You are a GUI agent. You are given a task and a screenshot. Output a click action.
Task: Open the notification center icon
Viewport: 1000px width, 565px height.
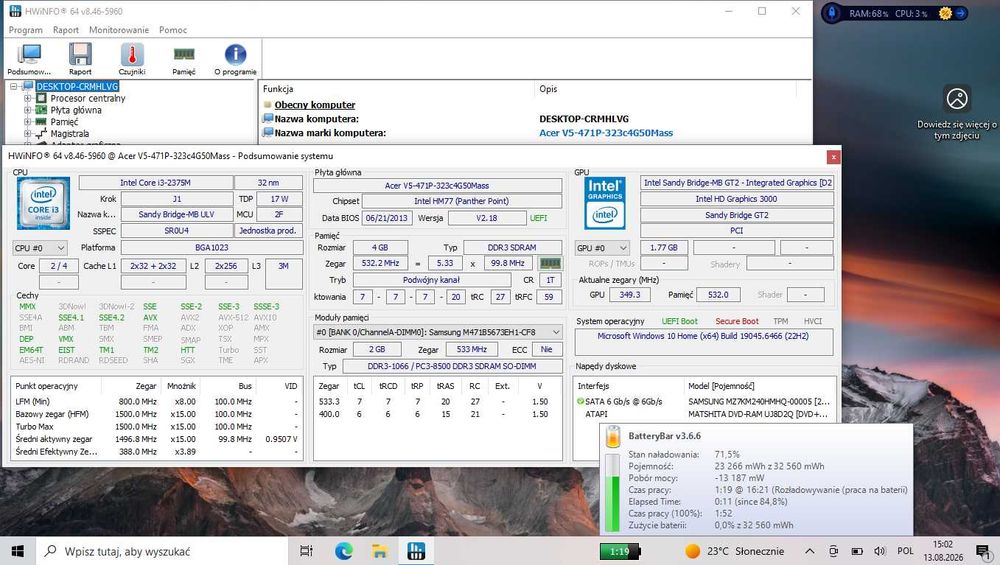click(x=982, y=551)
